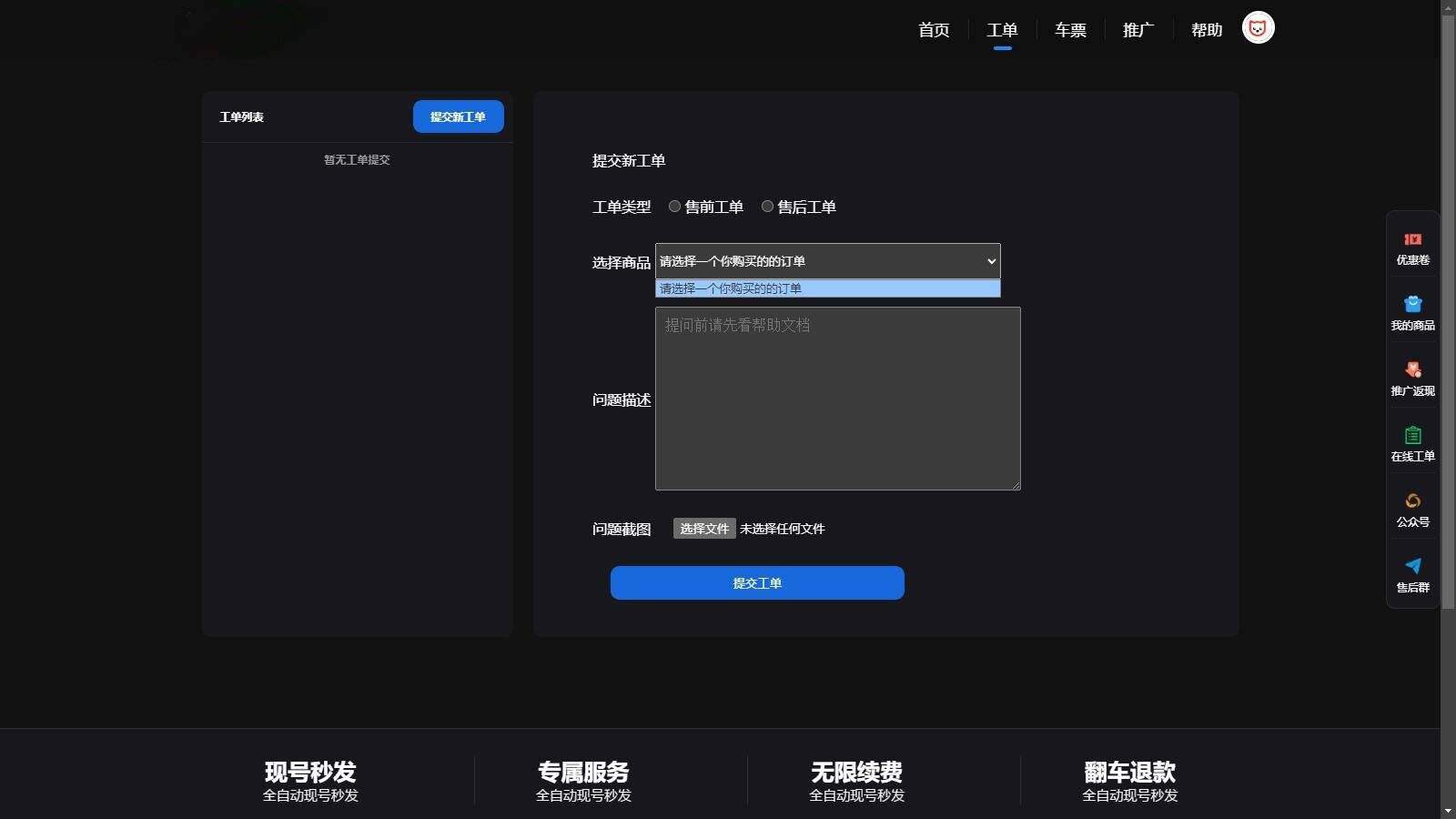Go to the 首页 navigation item
The image size is (1456, 819).
click(x=934, y=30)
